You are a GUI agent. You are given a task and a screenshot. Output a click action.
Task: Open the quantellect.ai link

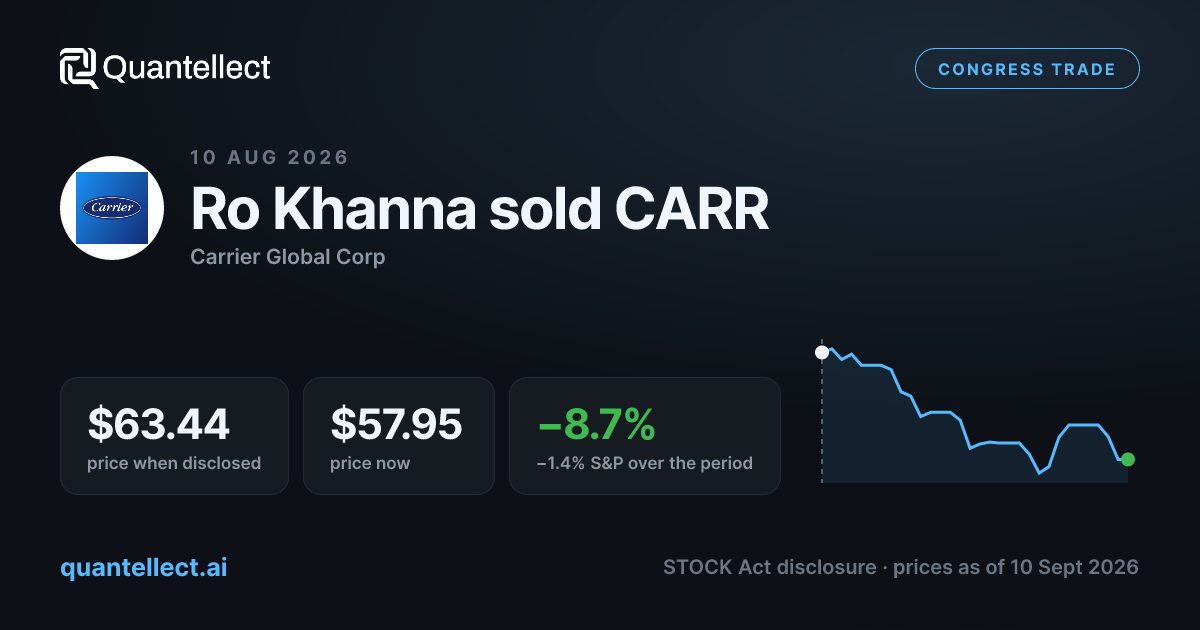144,567
